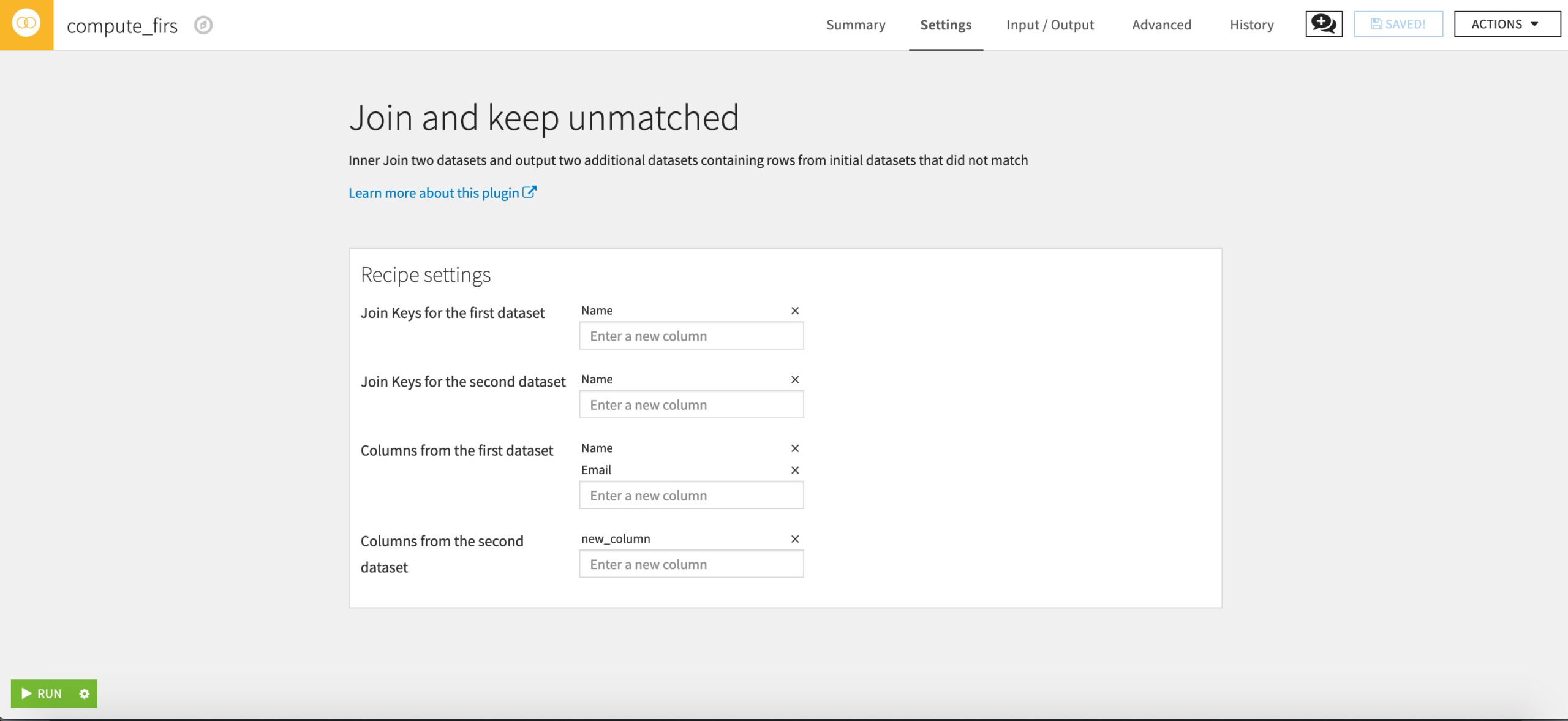This screenshot has width=1568, height=721.
Task: Enter a column in Join Keys for second dataset
Action: pos(690,404)
